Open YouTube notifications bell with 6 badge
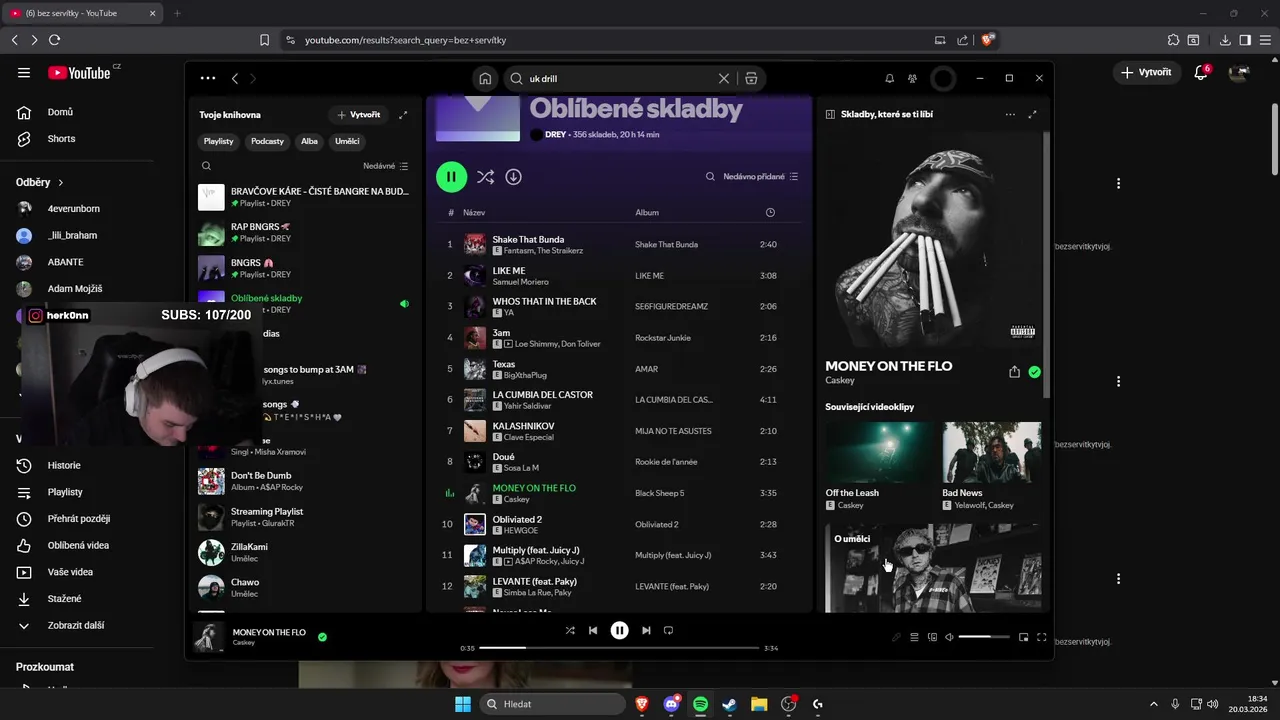 [1202, 72]
